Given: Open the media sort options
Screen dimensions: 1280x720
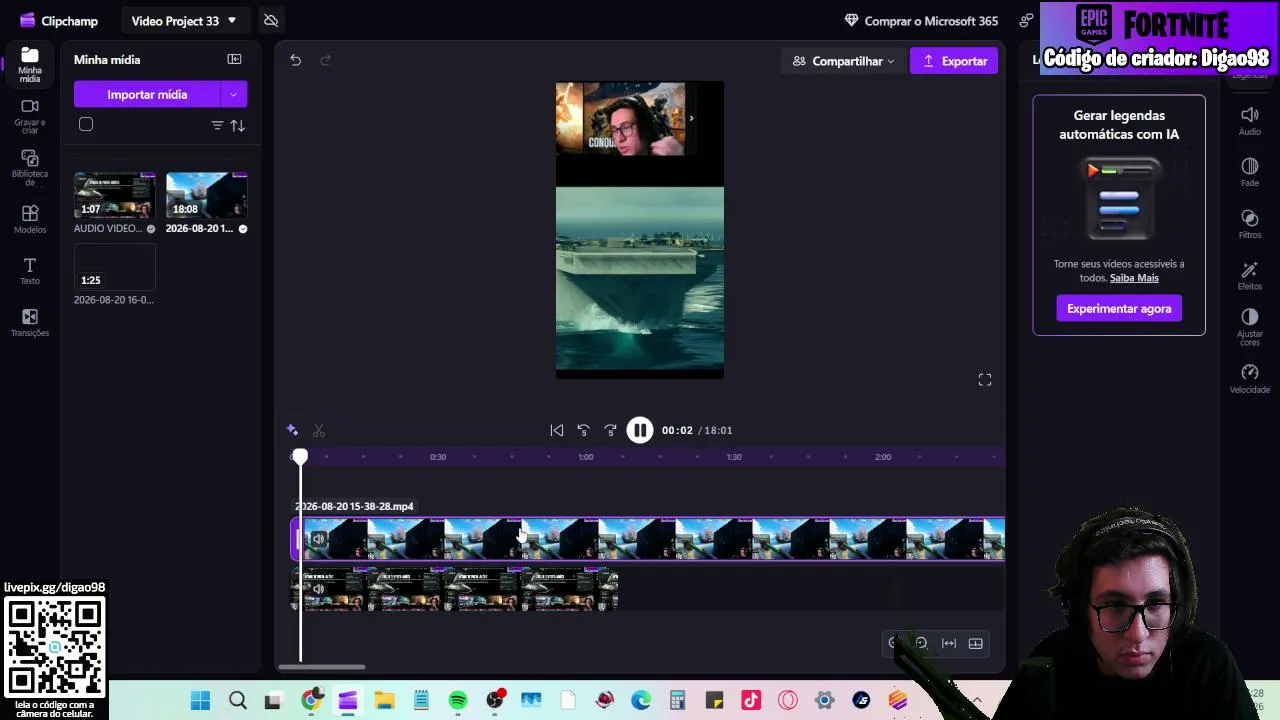Looking at the screenshot, I should (238, 125).
